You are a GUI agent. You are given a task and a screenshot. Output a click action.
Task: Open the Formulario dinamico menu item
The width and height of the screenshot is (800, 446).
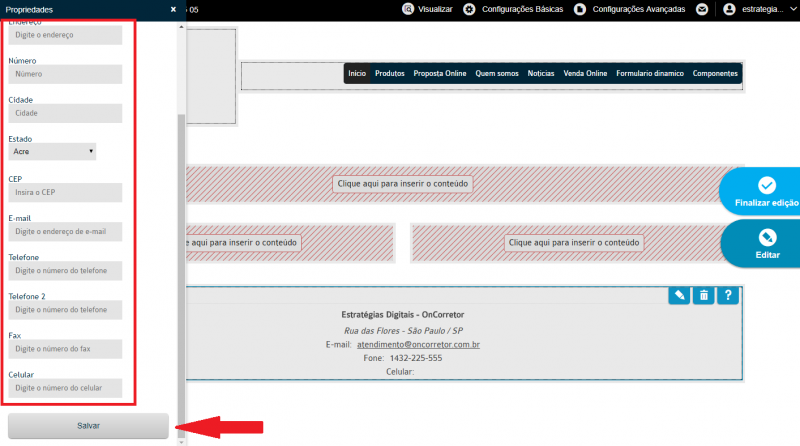point(650,73)
